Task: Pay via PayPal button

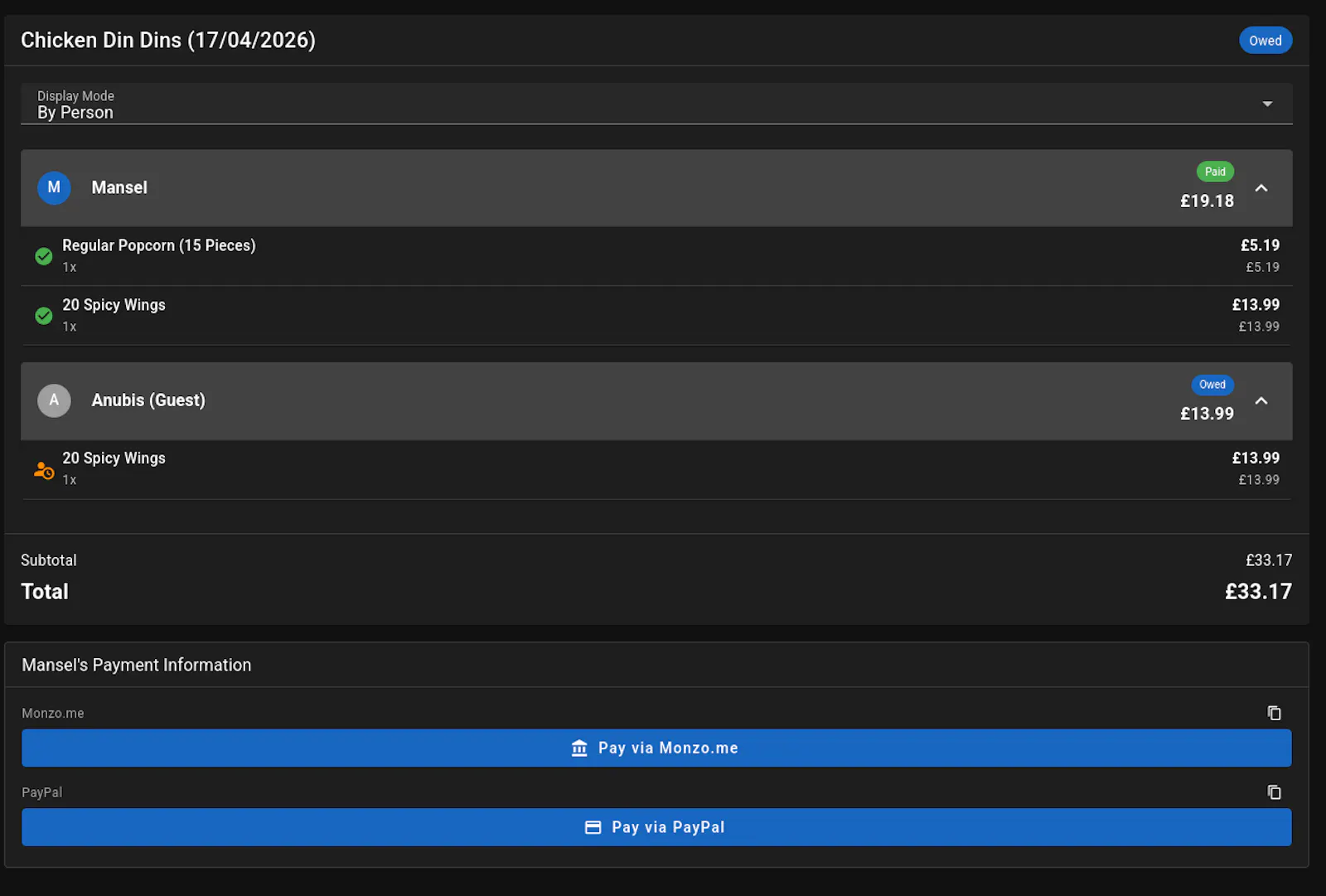Action: click(x=656, y=827)
